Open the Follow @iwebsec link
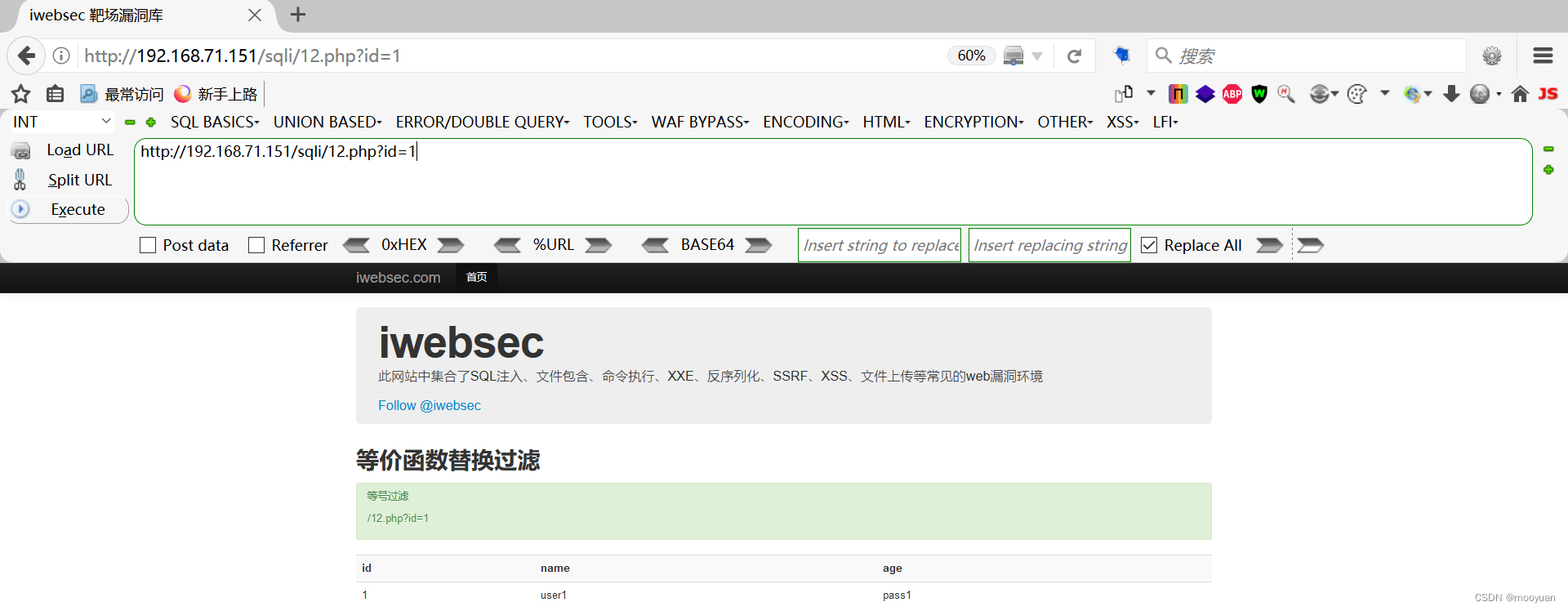Image resolution: width=1568 pixels, height=611 pixels. (430, 405)
